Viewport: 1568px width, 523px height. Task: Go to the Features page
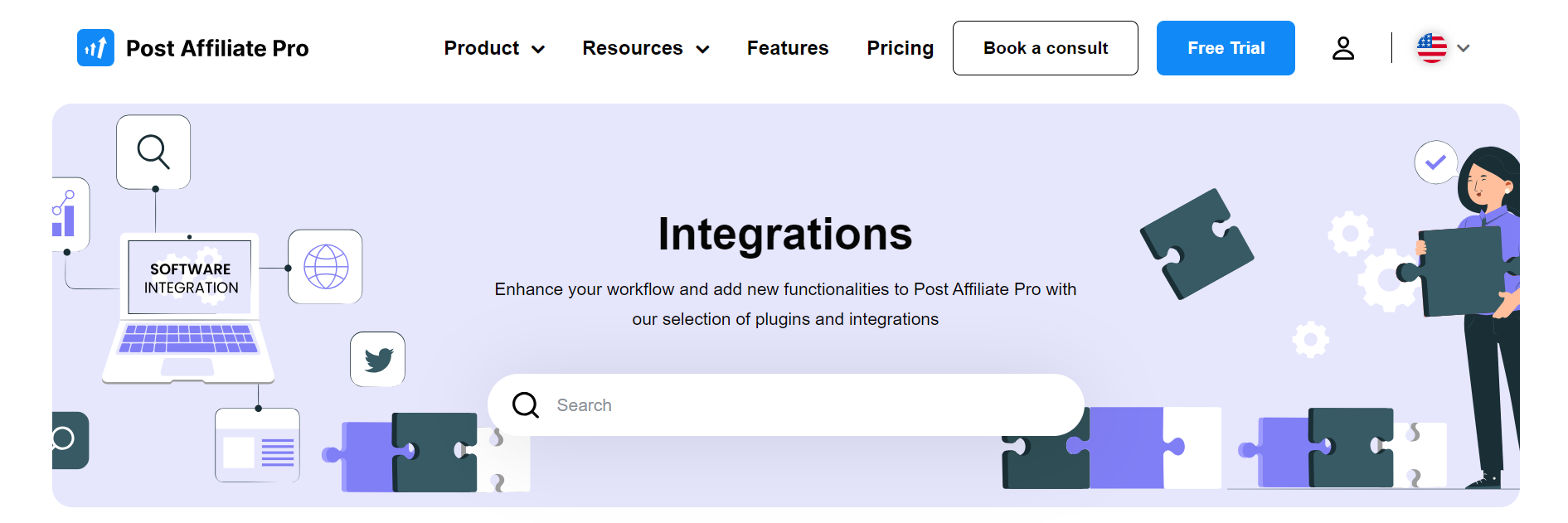788,48
